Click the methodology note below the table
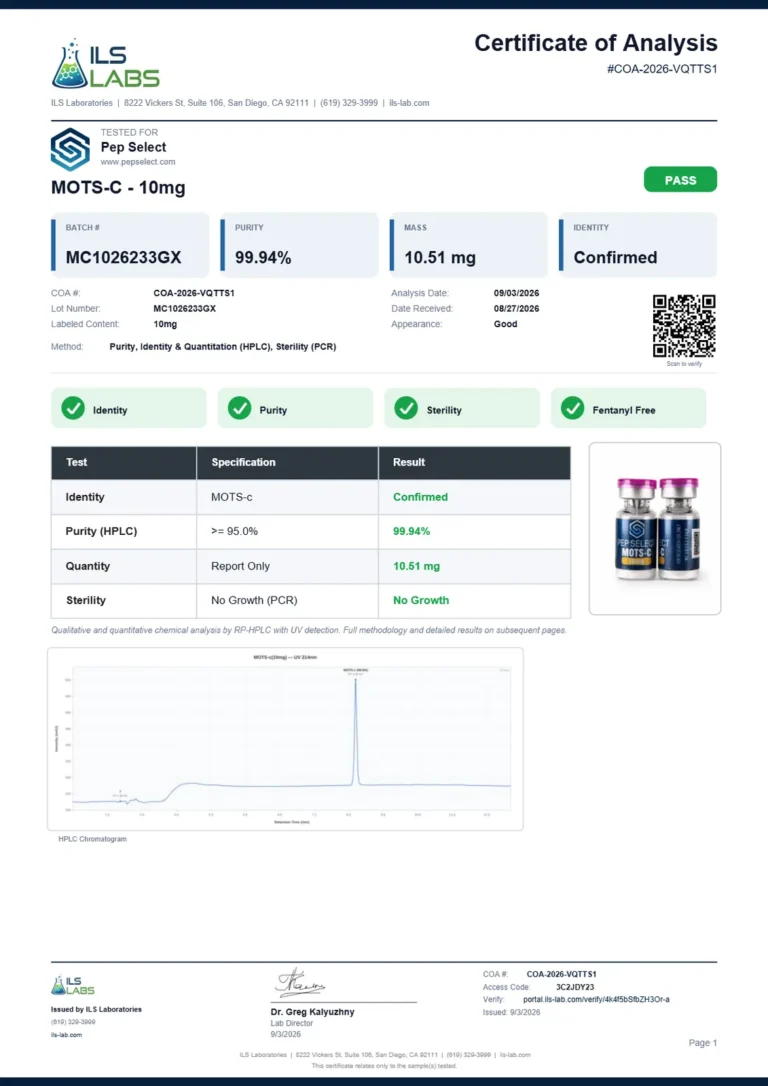This screenshot has width=768, height=1086. click(309, 630)
